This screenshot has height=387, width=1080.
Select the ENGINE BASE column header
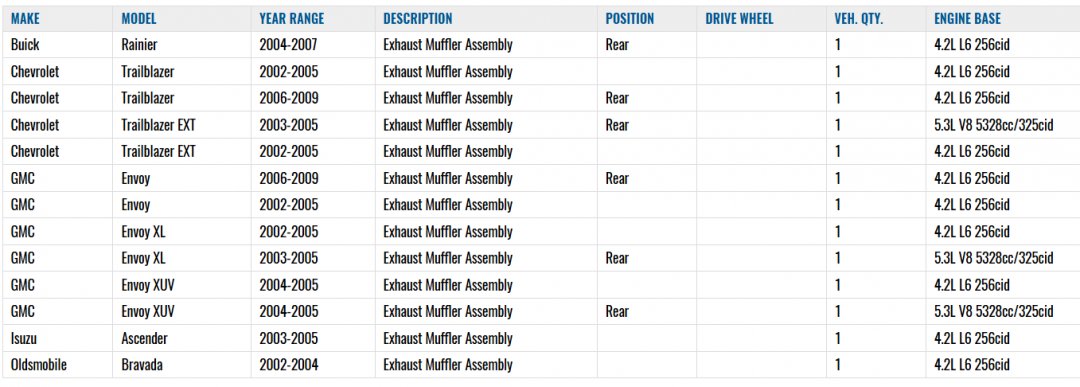(967, 19)
